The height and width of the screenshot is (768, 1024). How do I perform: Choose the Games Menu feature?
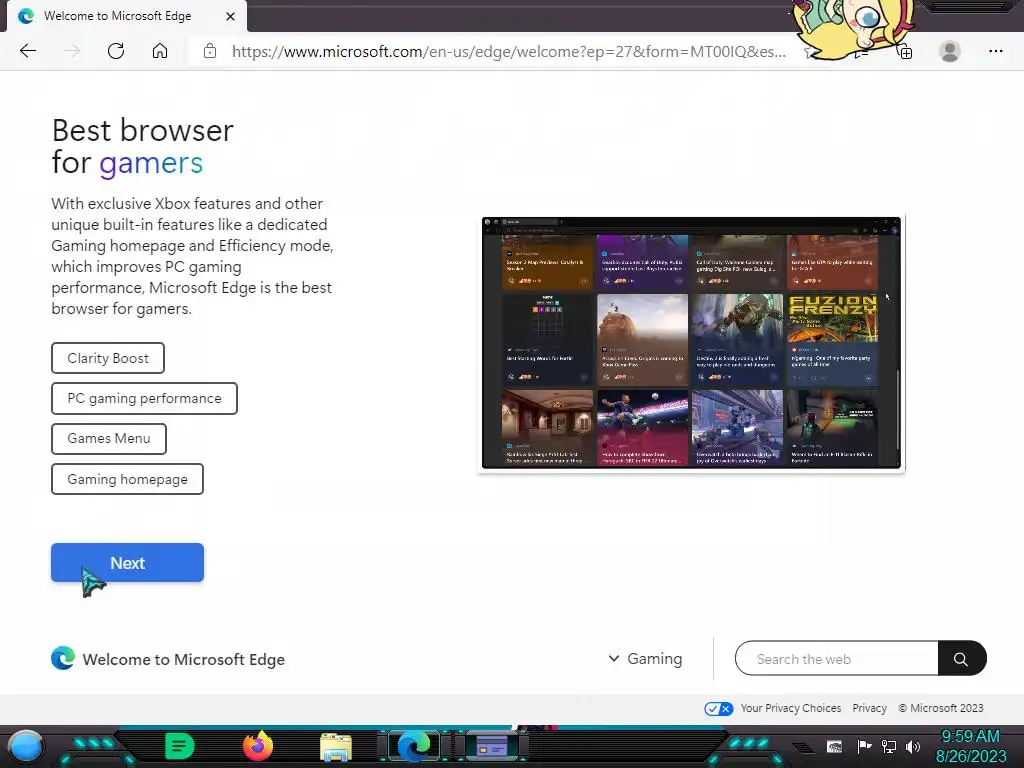click(109, 439)
